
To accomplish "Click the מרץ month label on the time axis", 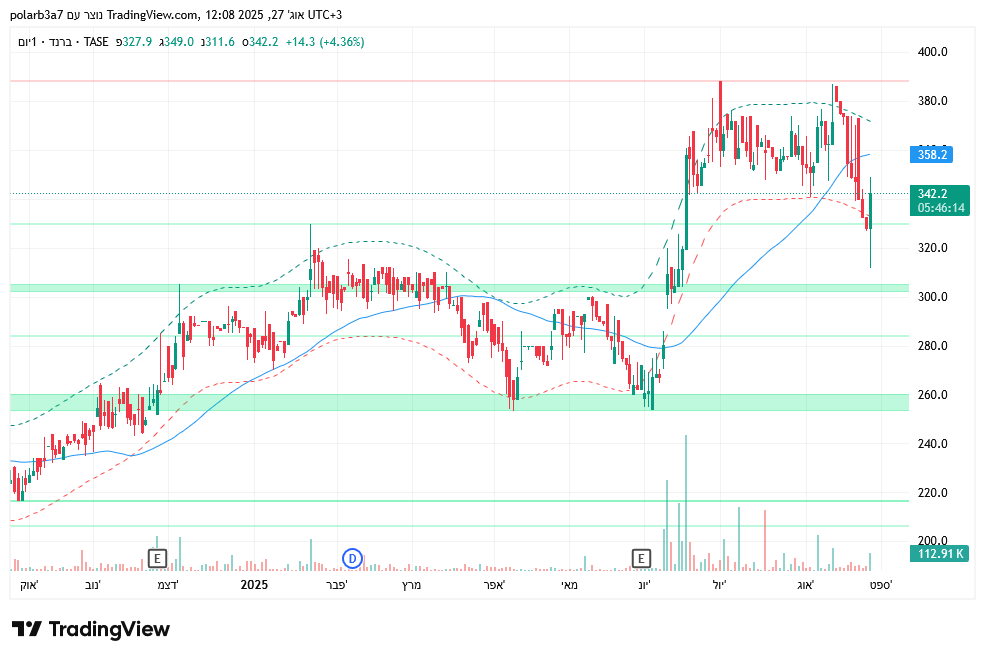I will click(411, 585).
